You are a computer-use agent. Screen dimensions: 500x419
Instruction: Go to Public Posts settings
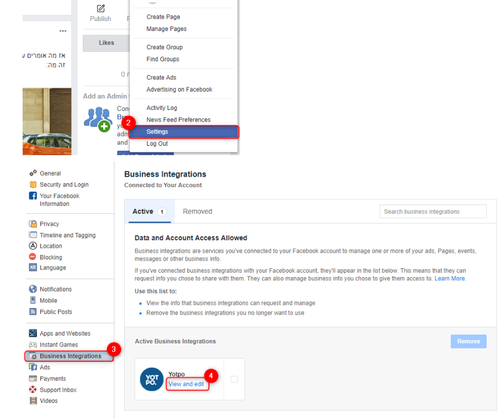pos(56,312)
